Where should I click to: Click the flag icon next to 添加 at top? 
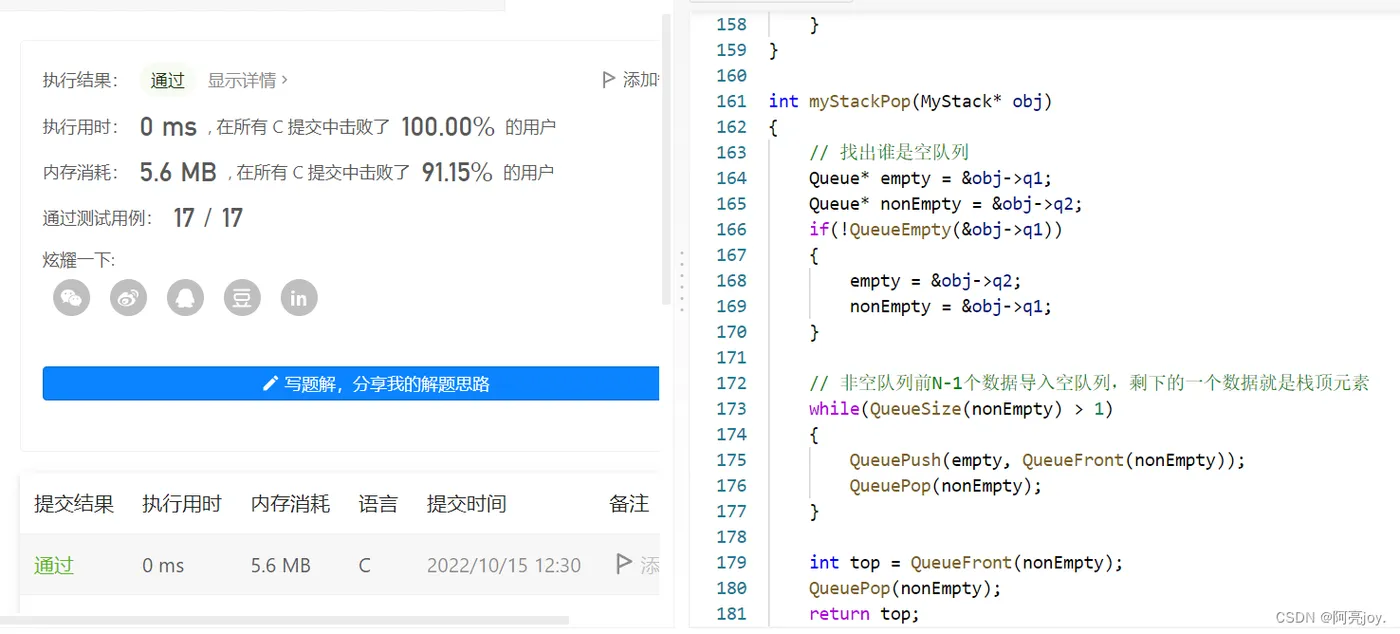(x=608, y=79)
